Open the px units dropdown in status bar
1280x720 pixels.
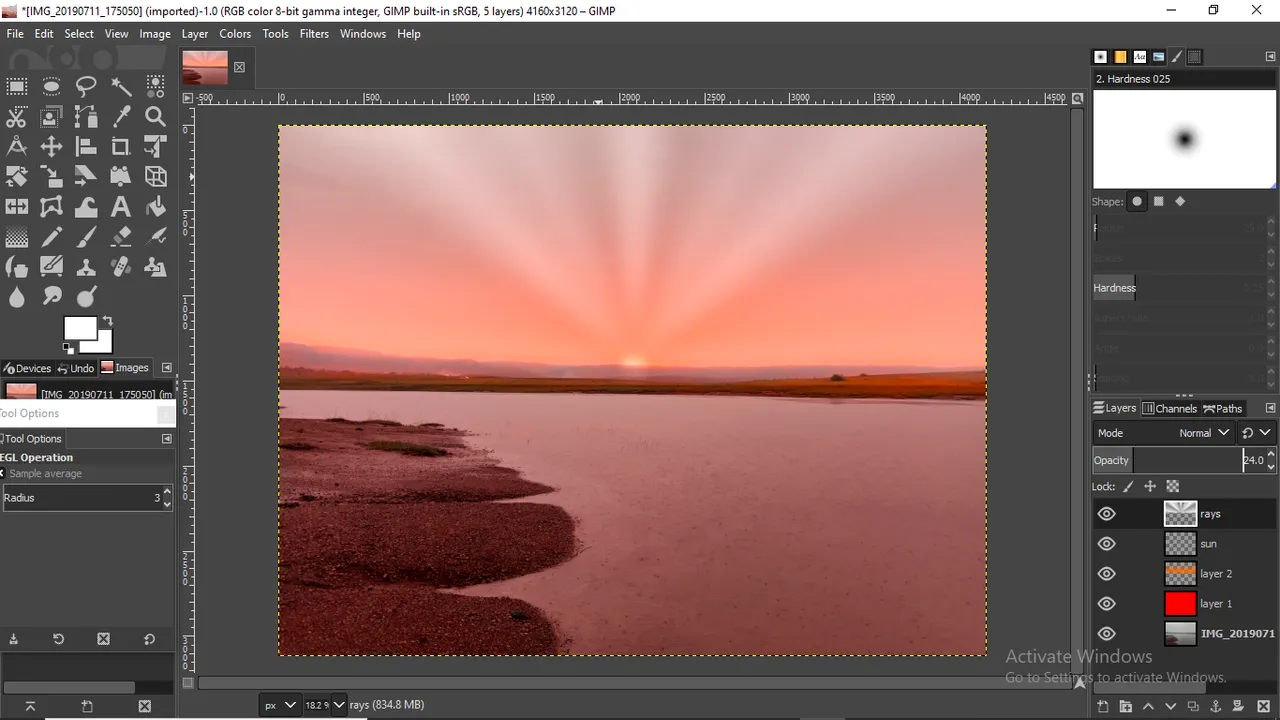coord(279,705)
